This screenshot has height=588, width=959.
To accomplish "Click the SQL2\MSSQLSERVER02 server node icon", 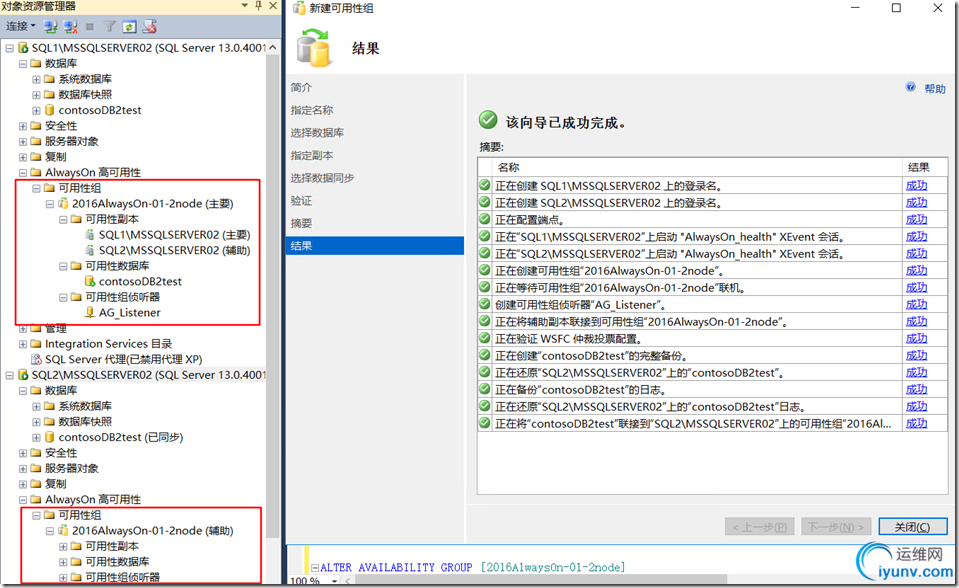I will click(23, 374).
